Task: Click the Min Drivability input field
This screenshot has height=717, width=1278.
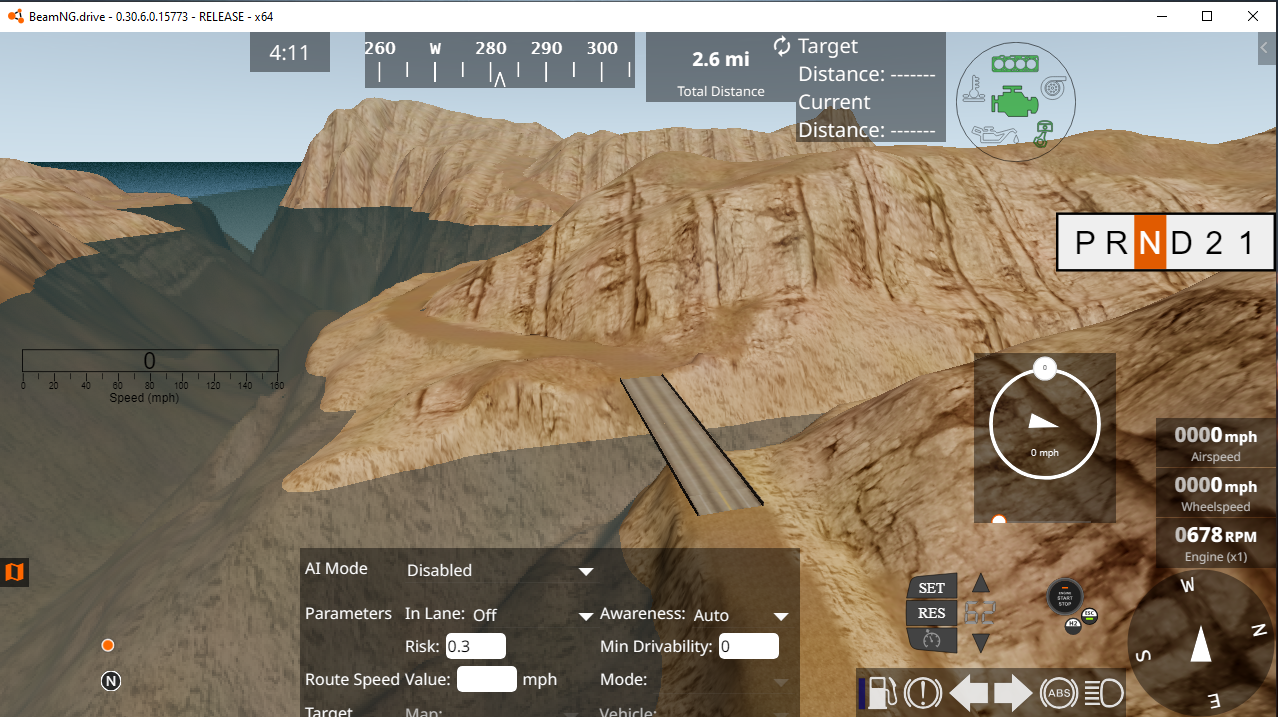Action: [x=749, y=646]
